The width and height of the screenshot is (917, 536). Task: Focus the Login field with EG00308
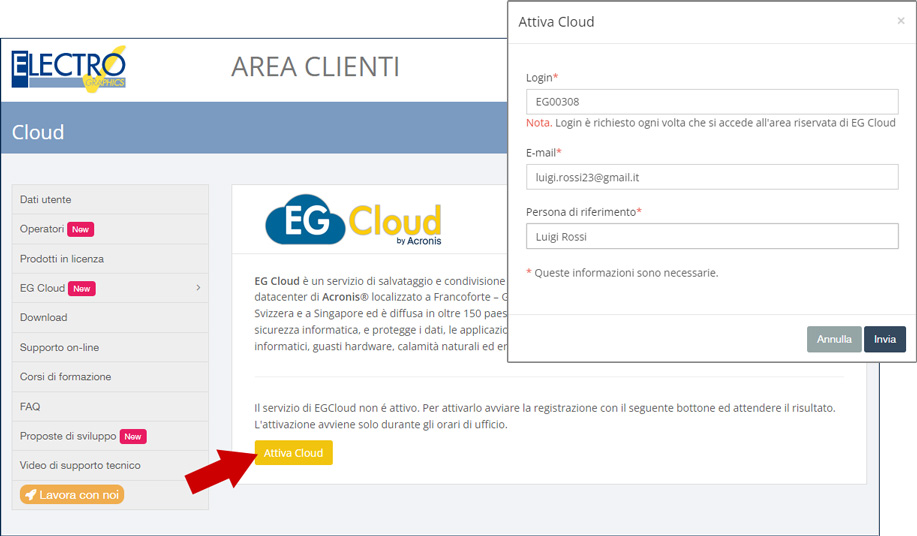tap(712, 102)
